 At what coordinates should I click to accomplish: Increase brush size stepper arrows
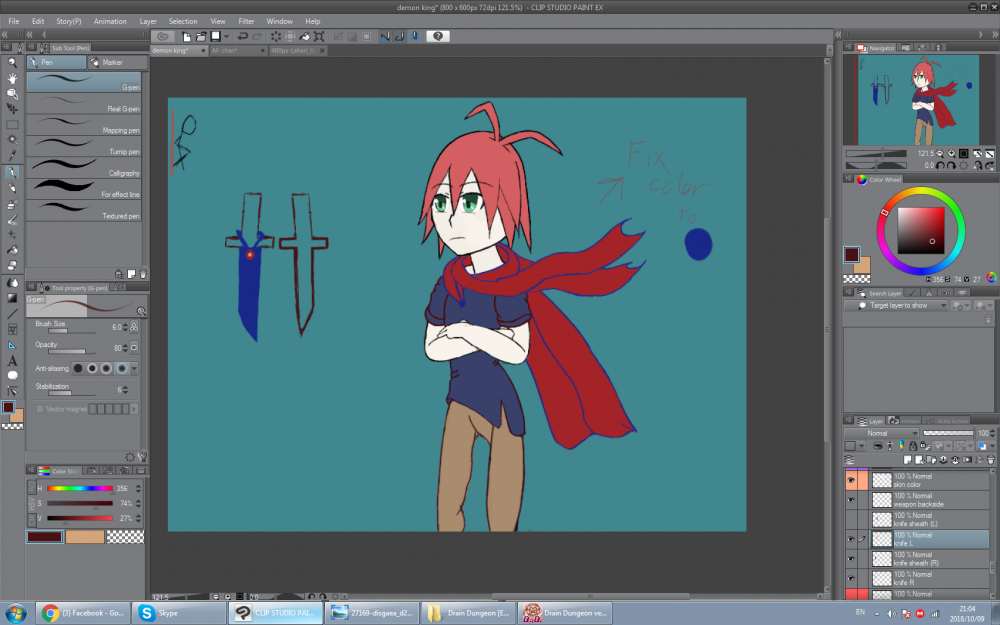(x=125, y=327)
